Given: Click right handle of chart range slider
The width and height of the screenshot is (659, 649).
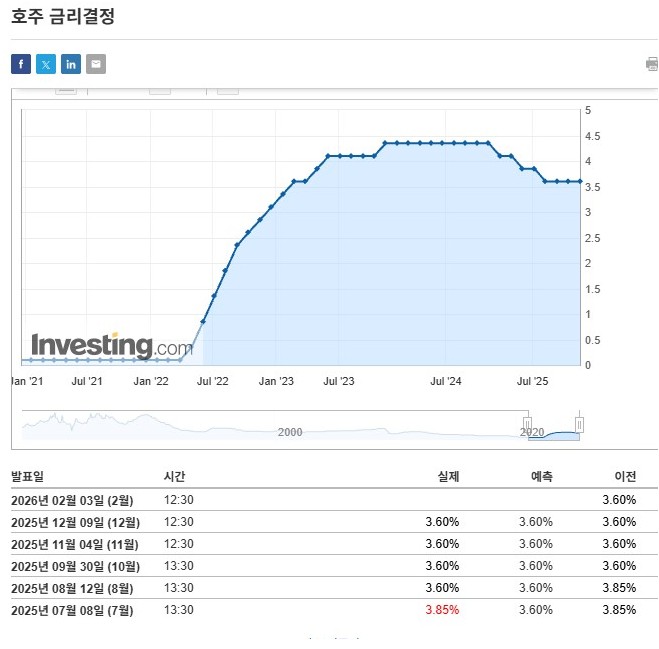Looking at the screenshot, I should 579,425.
